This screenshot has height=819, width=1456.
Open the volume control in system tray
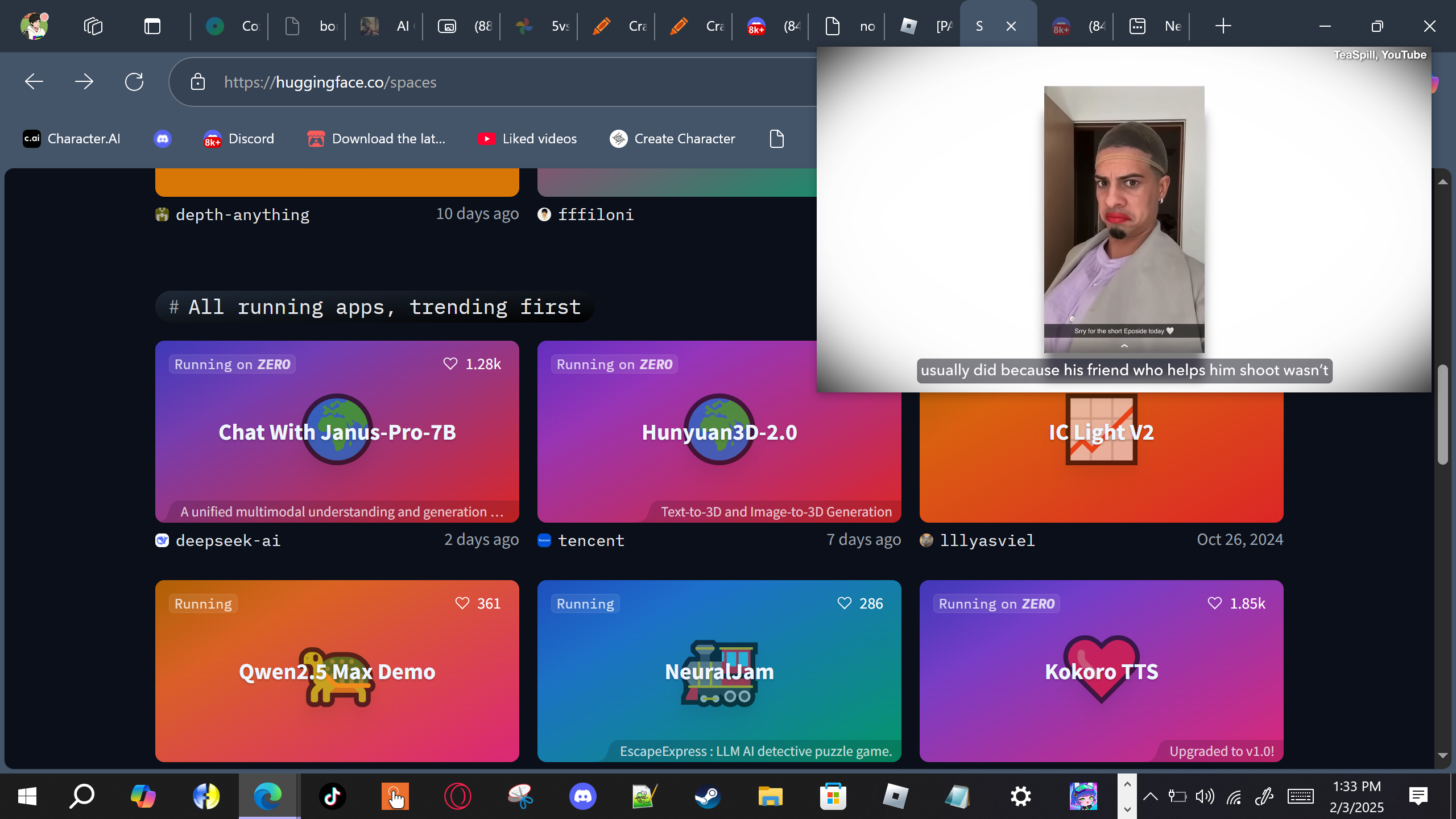(1205, 796)
